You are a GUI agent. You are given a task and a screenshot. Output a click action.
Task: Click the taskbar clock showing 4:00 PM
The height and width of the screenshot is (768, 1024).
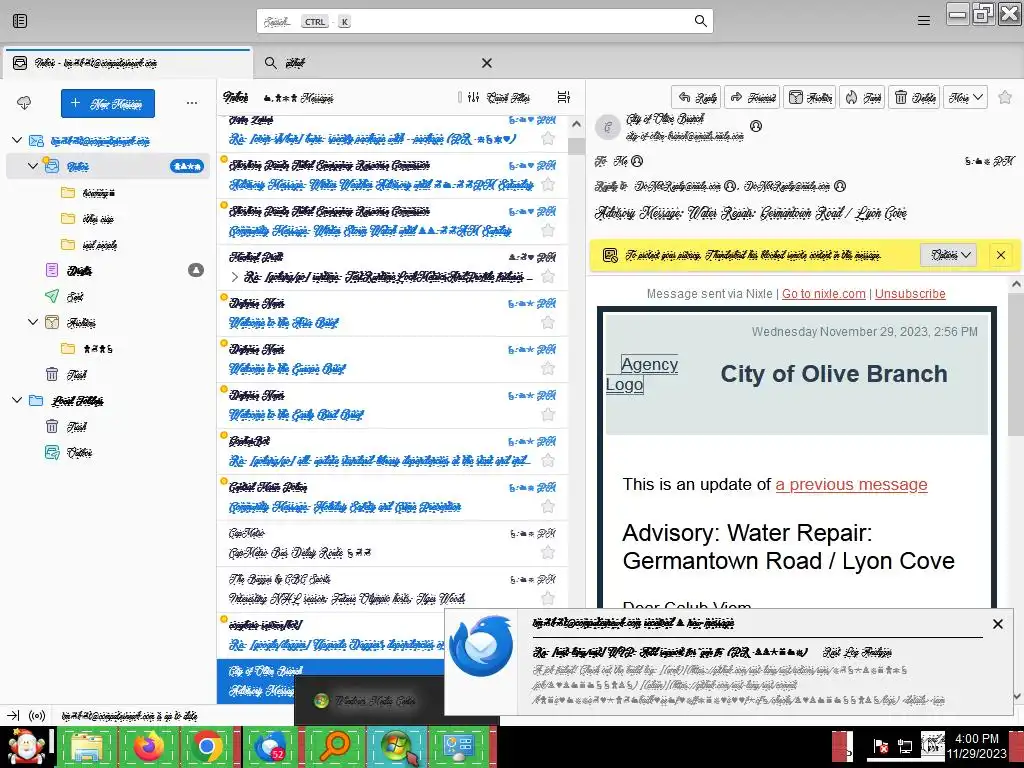(976, 746)
